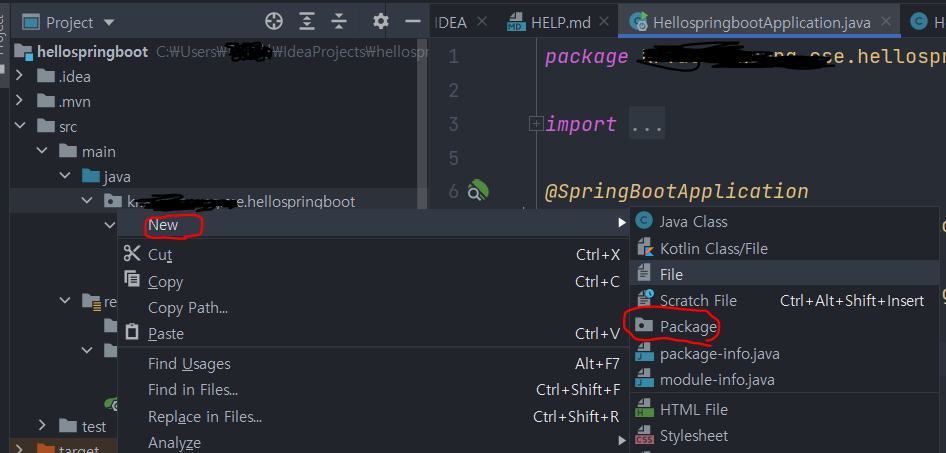946x453 pixels.
Task: Collapse the hellospringboot package node
Action: 87,201
